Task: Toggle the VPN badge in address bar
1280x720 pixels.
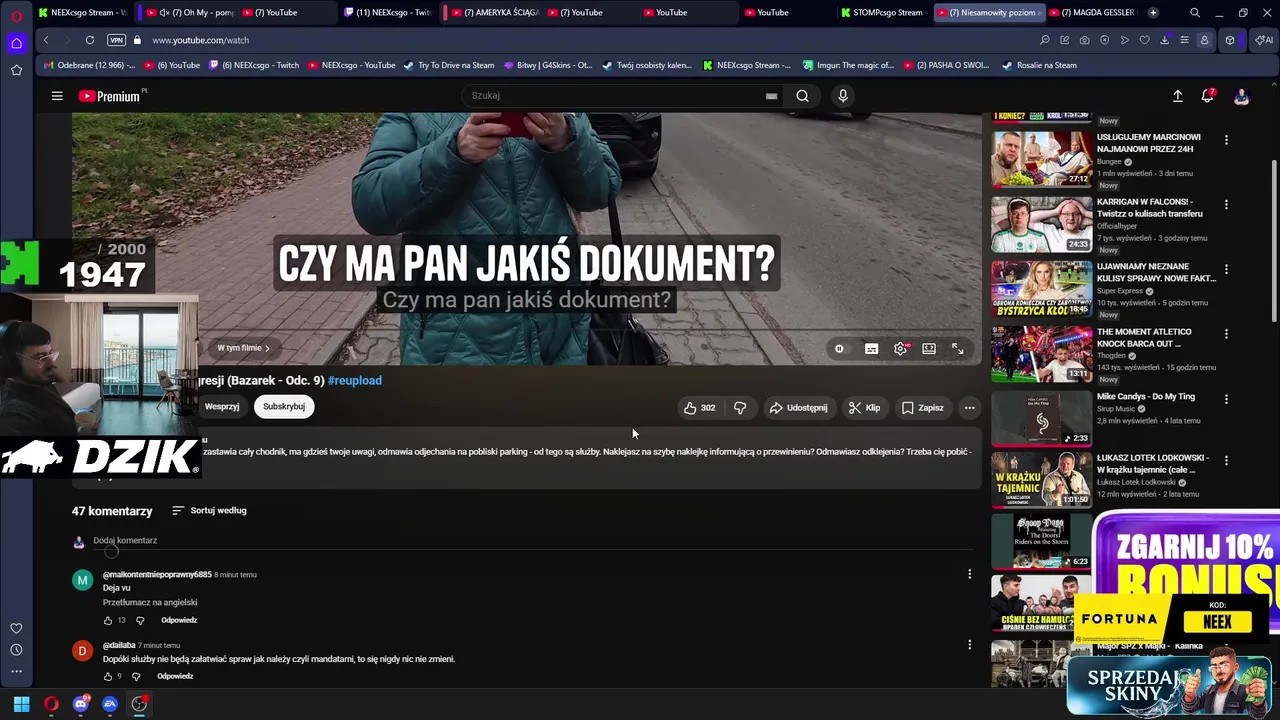Action: click(117, 40)
